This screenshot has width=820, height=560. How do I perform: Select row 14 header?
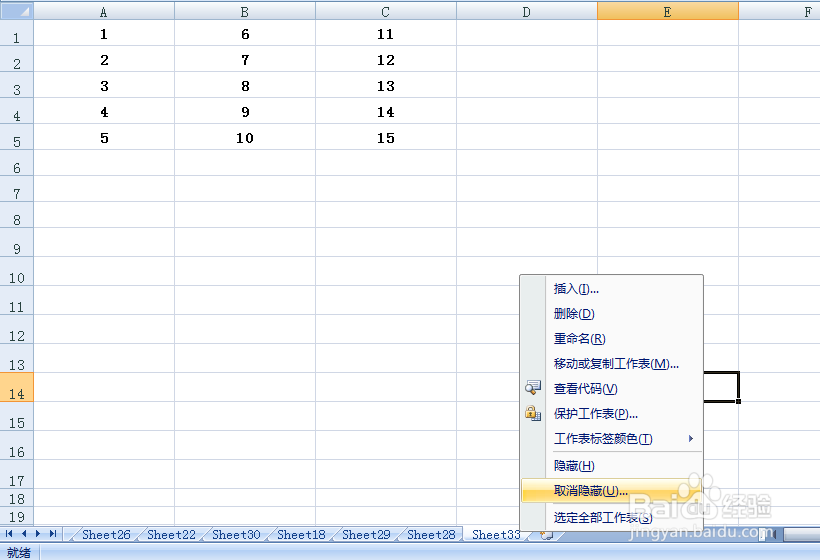click(17, 387)
